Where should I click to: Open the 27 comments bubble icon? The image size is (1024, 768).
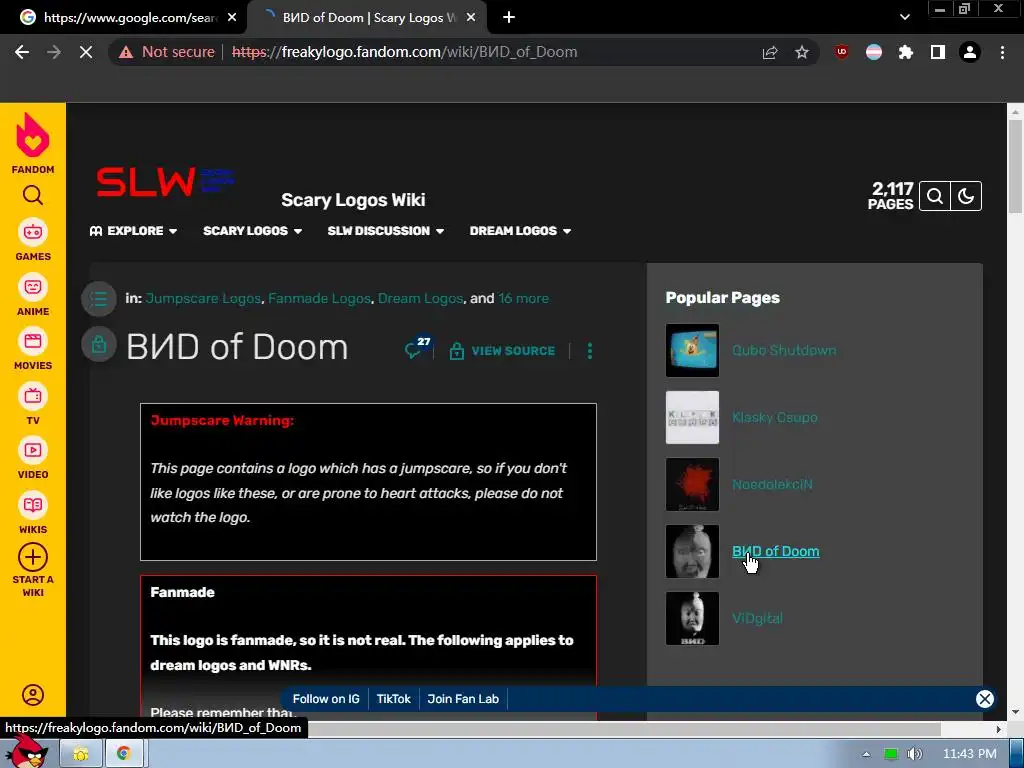(x=418, y=347)
